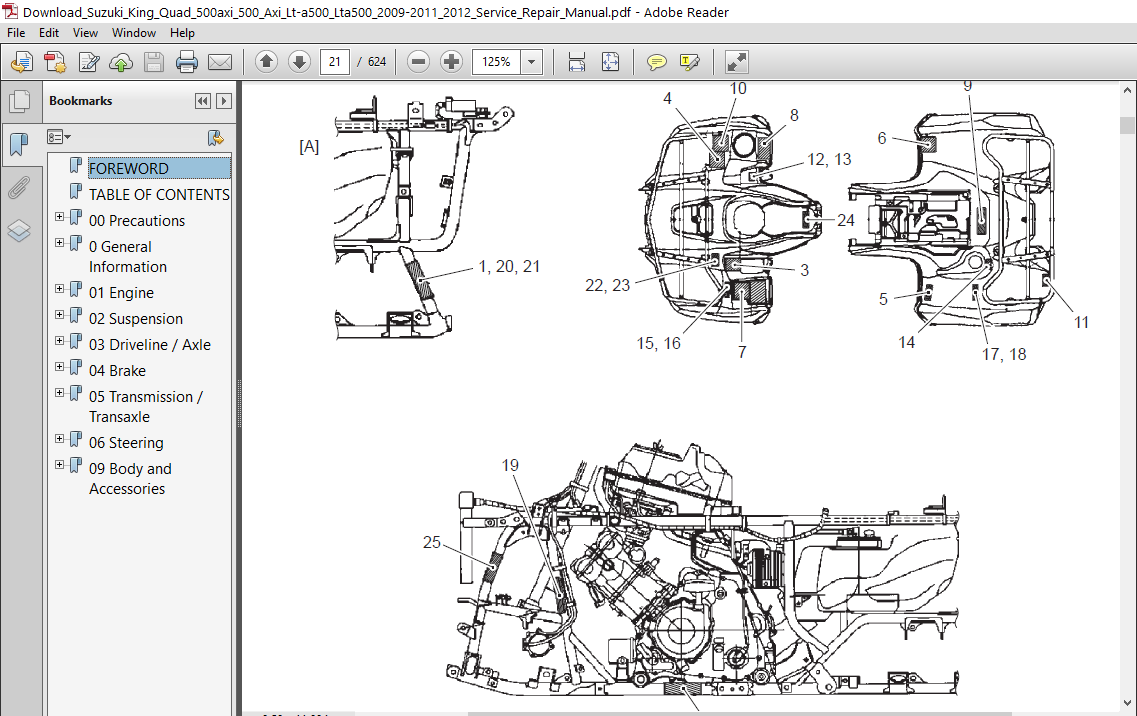
Task: Click the Bookmarks panel right arrow button
Action: point(224,101)
